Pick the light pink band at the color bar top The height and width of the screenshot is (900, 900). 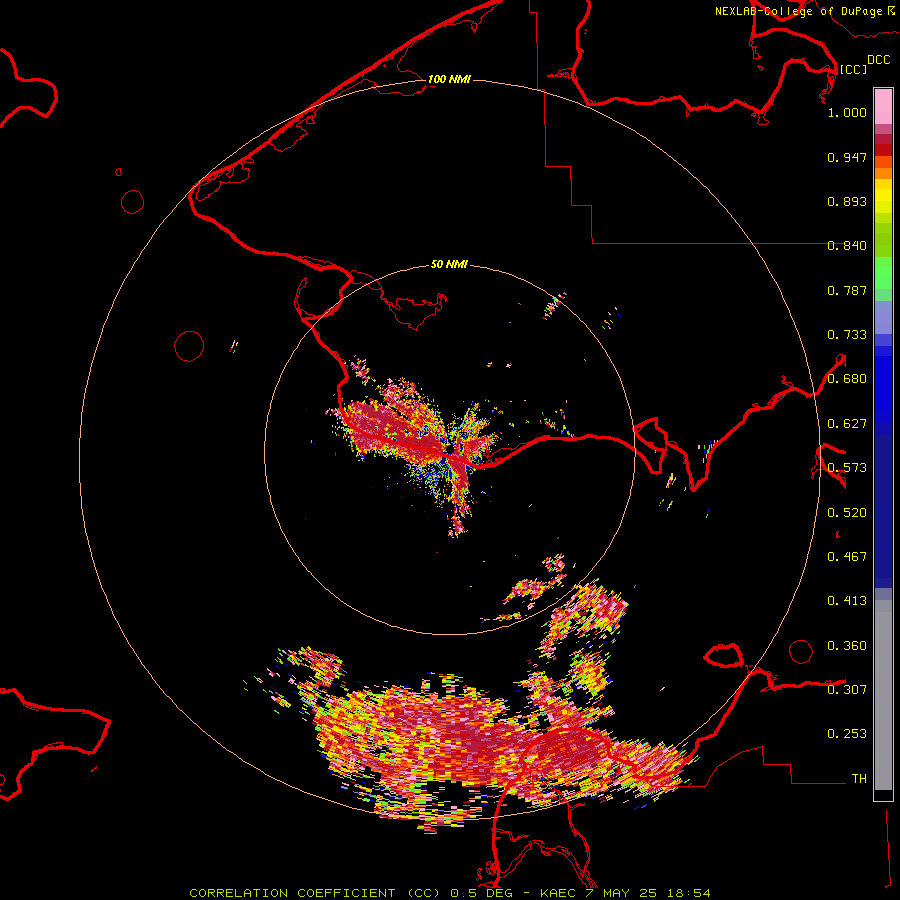click(883, 106)
